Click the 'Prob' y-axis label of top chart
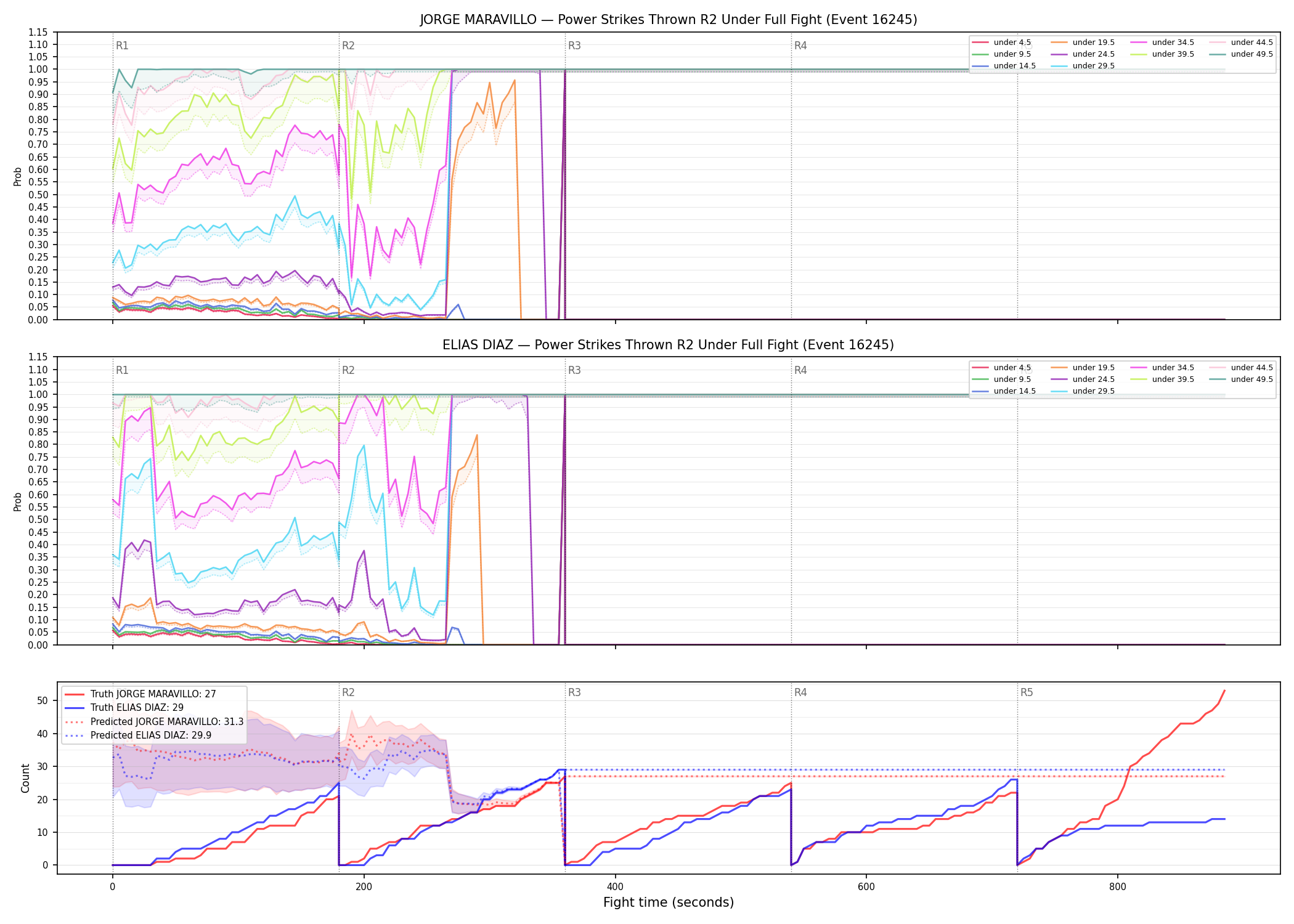This screenshot has width=1294, height=924. point(18,176)
